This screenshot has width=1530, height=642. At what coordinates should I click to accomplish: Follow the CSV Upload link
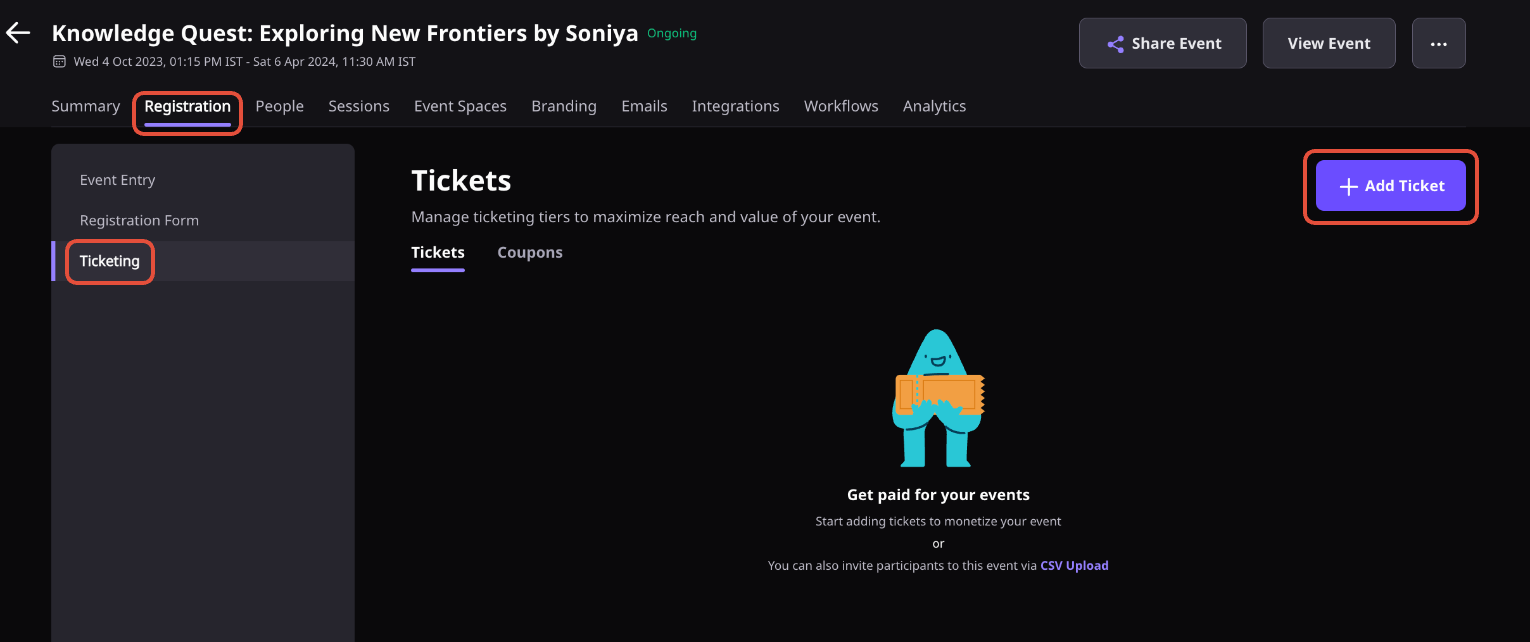pyautogui.click(x=1074, y=566)
